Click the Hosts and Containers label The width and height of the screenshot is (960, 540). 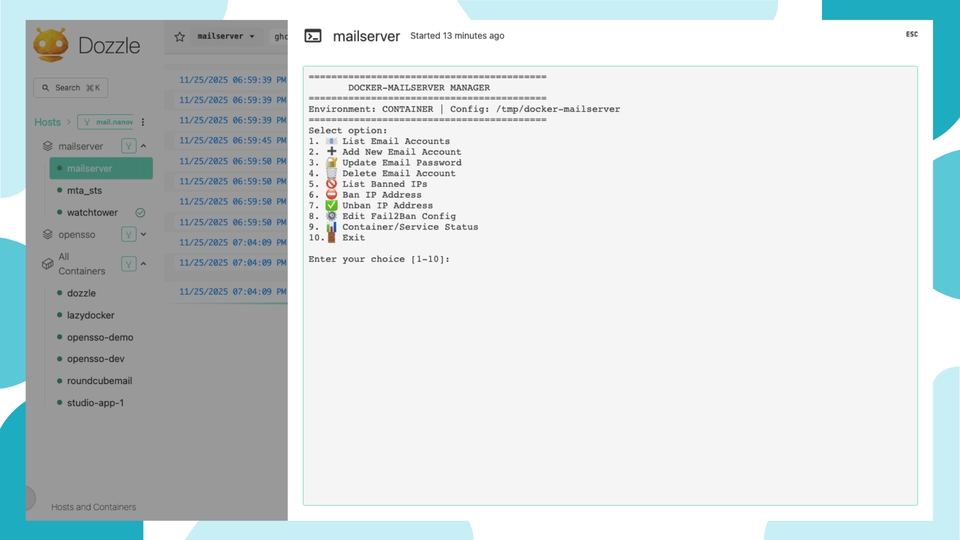pos(94,507)
